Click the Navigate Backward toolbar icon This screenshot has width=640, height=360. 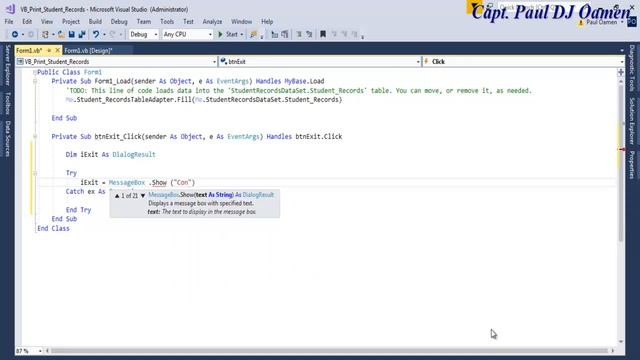click(x=15, y=35)
